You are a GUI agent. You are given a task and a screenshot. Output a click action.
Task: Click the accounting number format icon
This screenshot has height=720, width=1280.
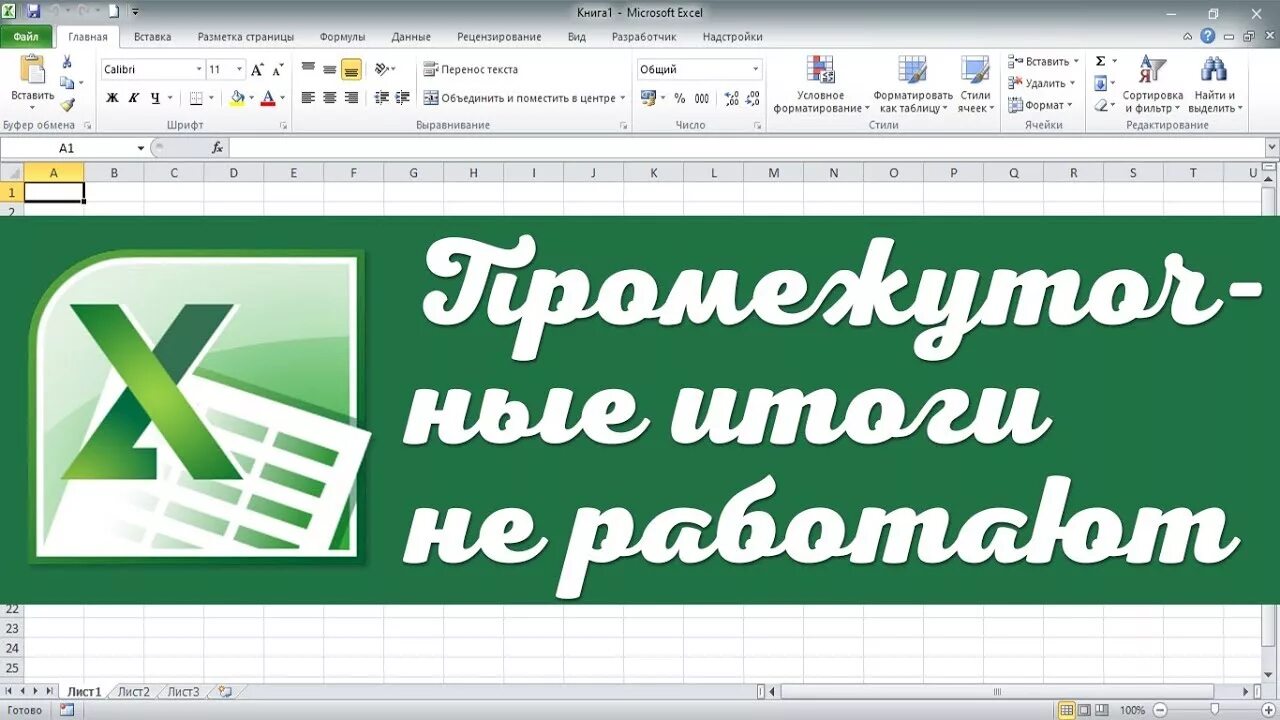[x=648, y=98]
